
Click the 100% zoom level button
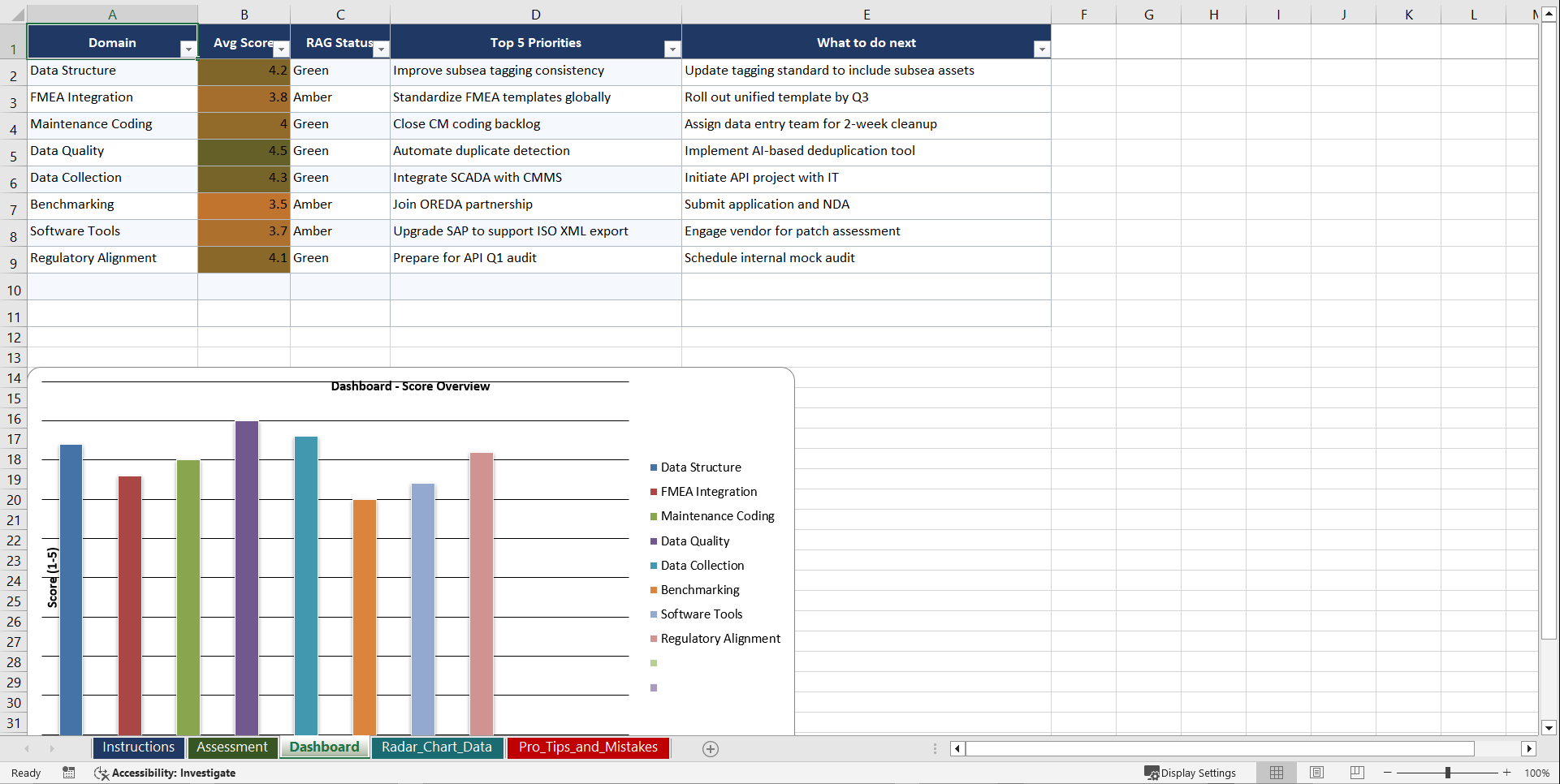[x=1537, y=773]
